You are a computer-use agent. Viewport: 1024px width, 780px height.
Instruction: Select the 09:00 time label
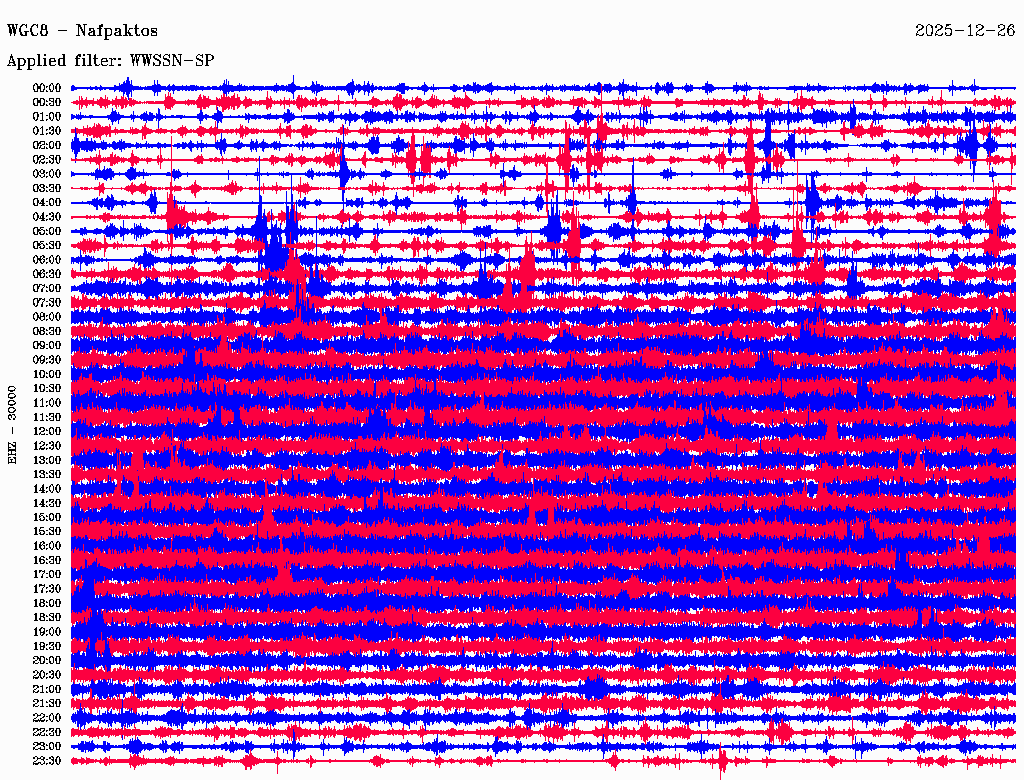(x=47, y=346)
